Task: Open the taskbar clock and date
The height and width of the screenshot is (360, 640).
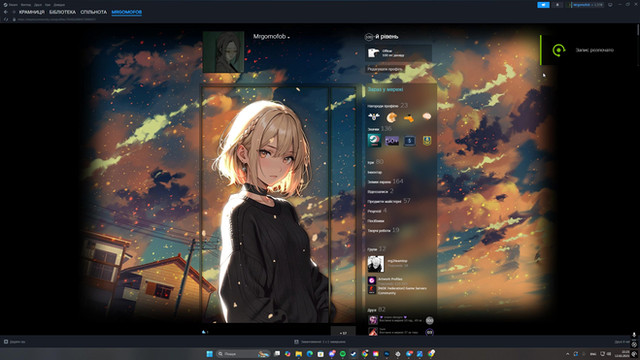Action: pos(622,354)
